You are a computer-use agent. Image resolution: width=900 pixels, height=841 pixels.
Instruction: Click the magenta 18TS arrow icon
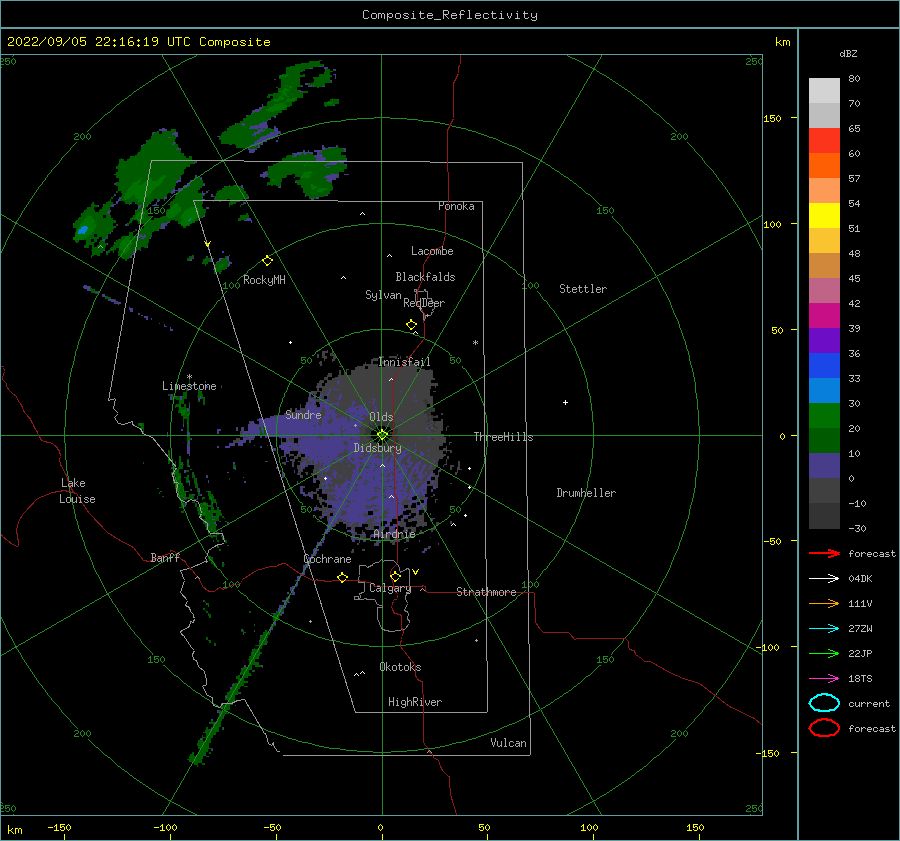point(824,679)
